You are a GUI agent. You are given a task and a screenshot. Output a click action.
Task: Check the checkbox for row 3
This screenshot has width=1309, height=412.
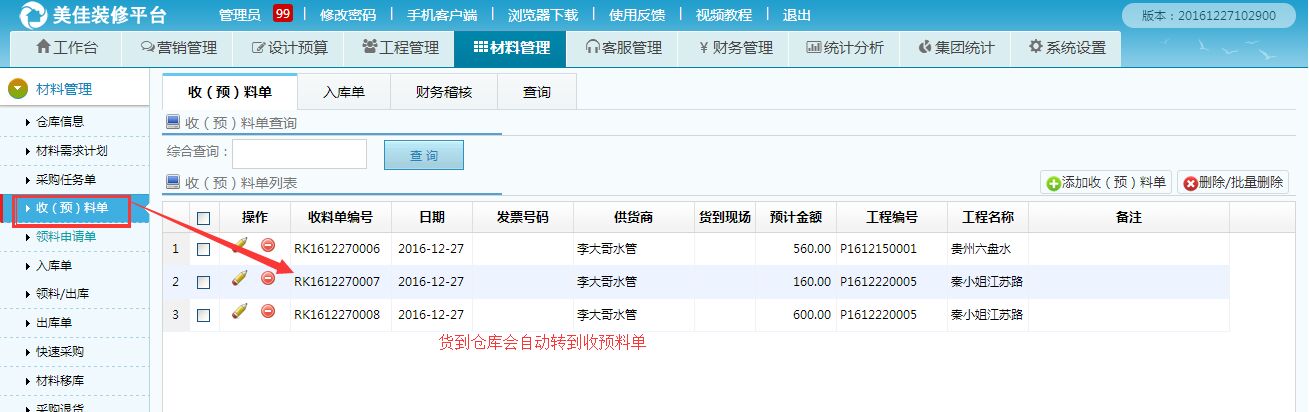tap(204, 315)
